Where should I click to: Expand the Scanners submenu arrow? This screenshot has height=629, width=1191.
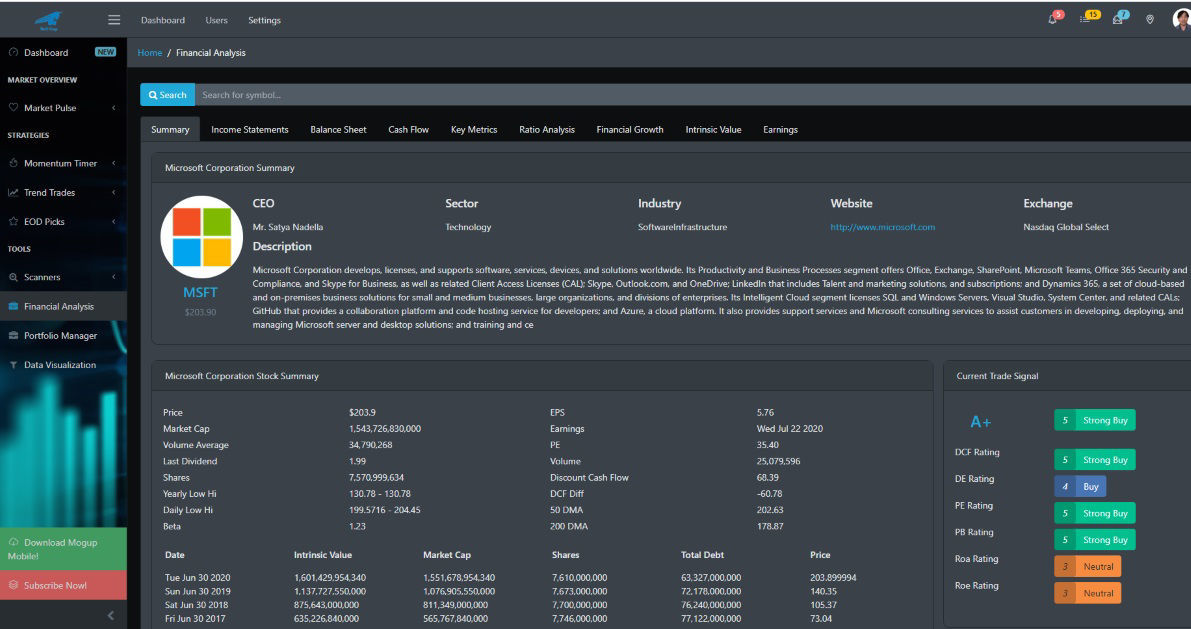click(114, 277)
